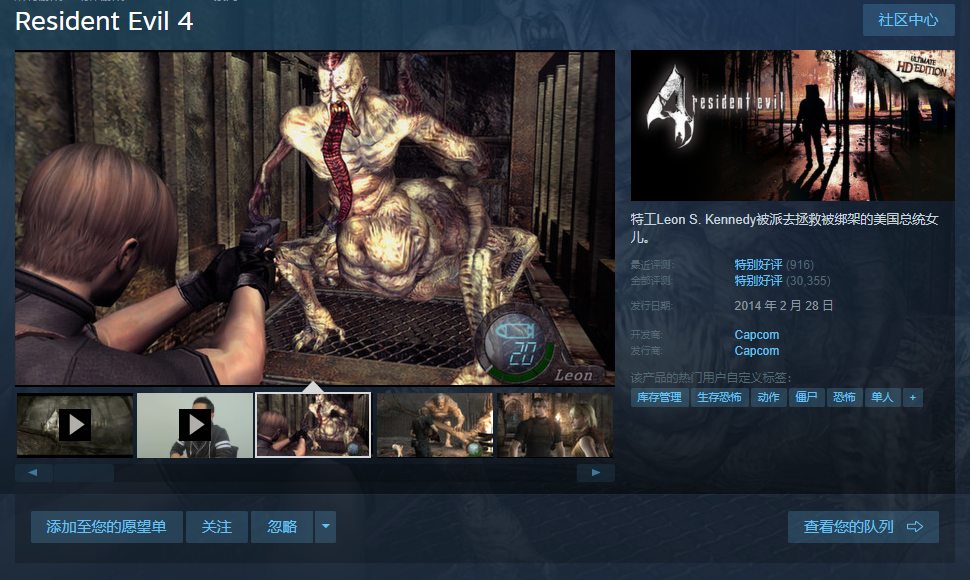Play the second video with man thumbnail

[195, 425]
